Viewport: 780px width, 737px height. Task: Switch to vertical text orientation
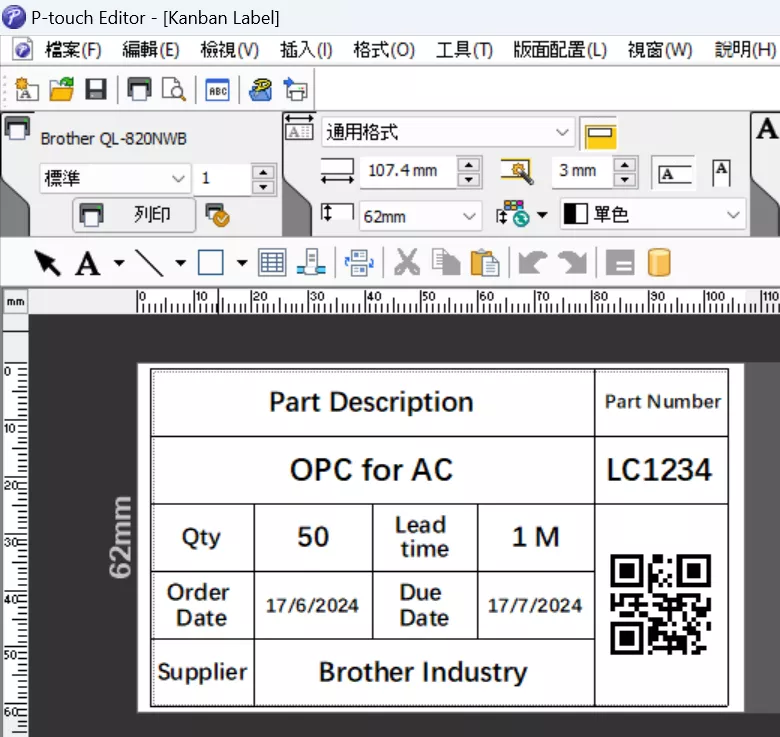(721, 172)
